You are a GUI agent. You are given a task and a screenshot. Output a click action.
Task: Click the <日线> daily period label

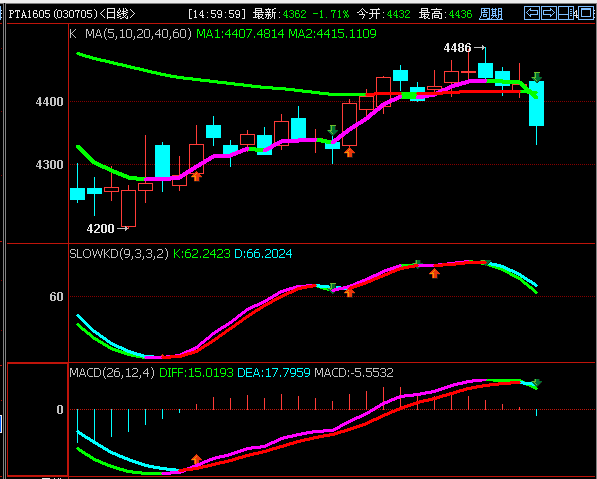(117, 14)
